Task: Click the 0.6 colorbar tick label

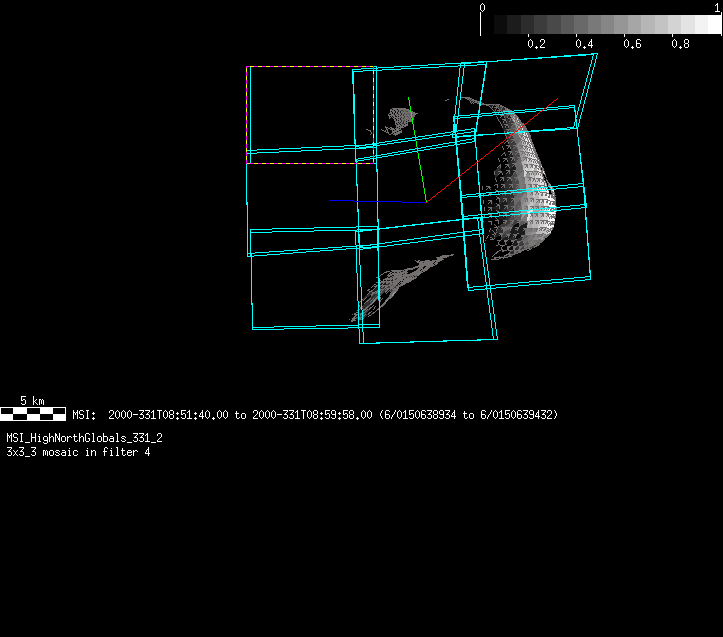Action: click(x=632, y=44)
